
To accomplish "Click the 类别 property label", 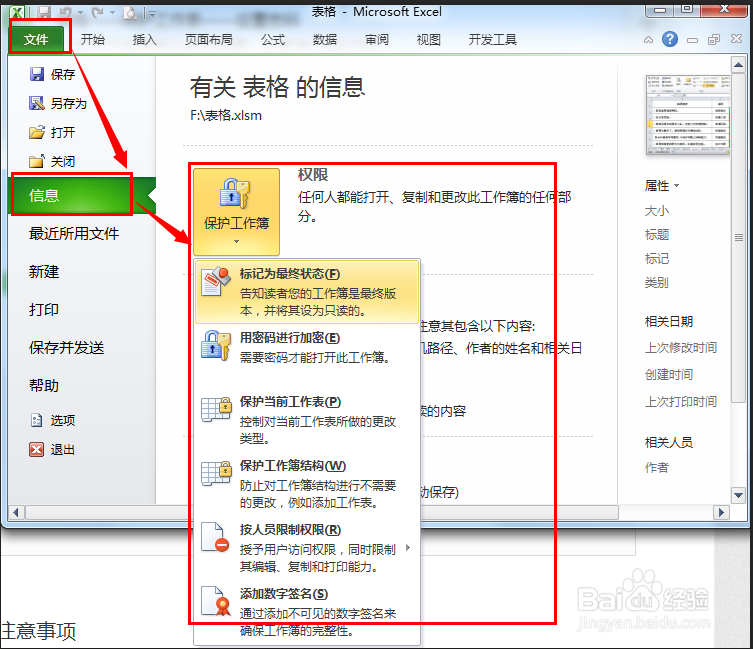I will (657, 282).
